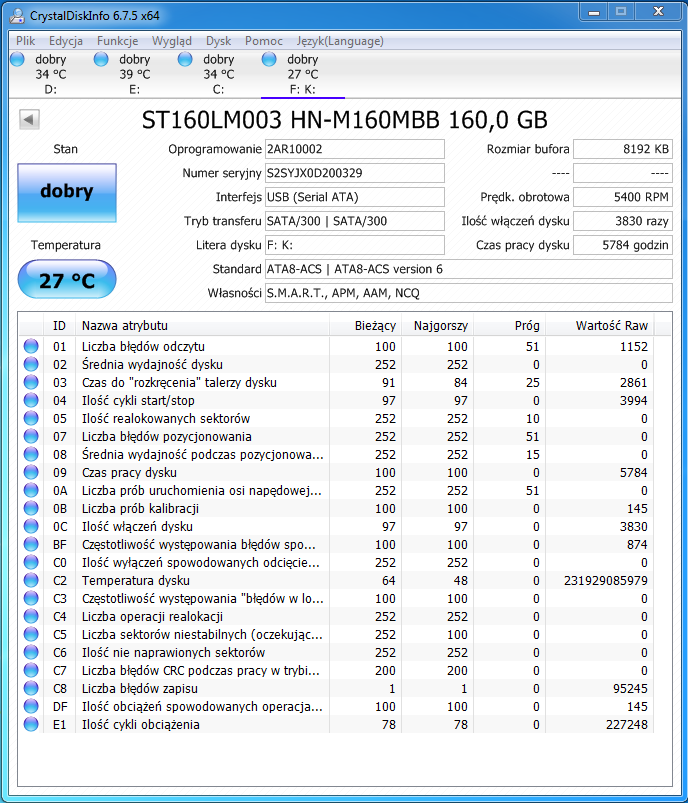
Task: Click status icon of attribute C3 row
Action: tap(31, 598)
